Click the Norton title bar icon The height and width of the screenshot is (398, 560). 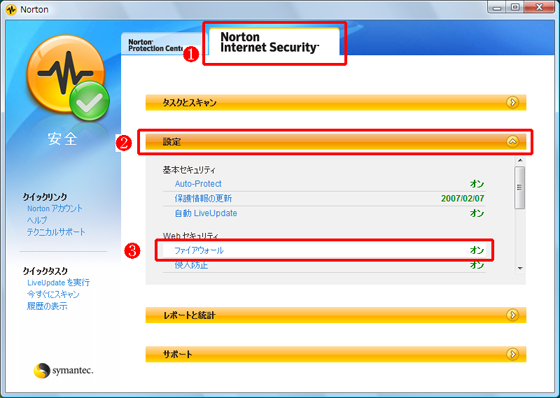pyautogui.click(x=11, y=10)
